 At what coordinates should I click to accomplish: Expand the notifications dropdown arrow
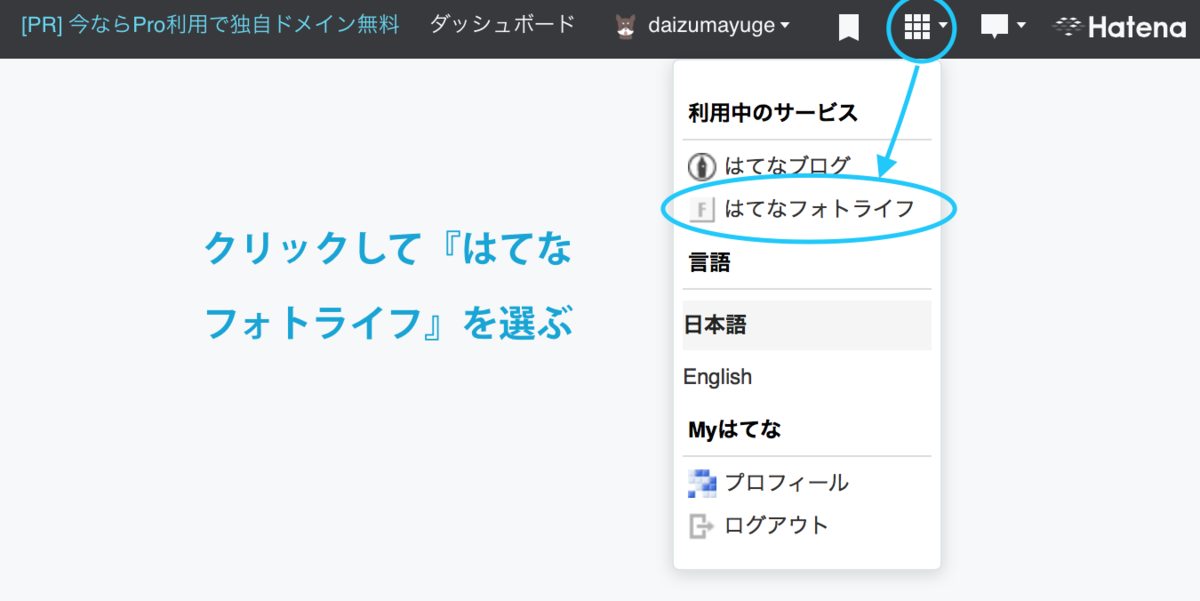click(1021, 26)
